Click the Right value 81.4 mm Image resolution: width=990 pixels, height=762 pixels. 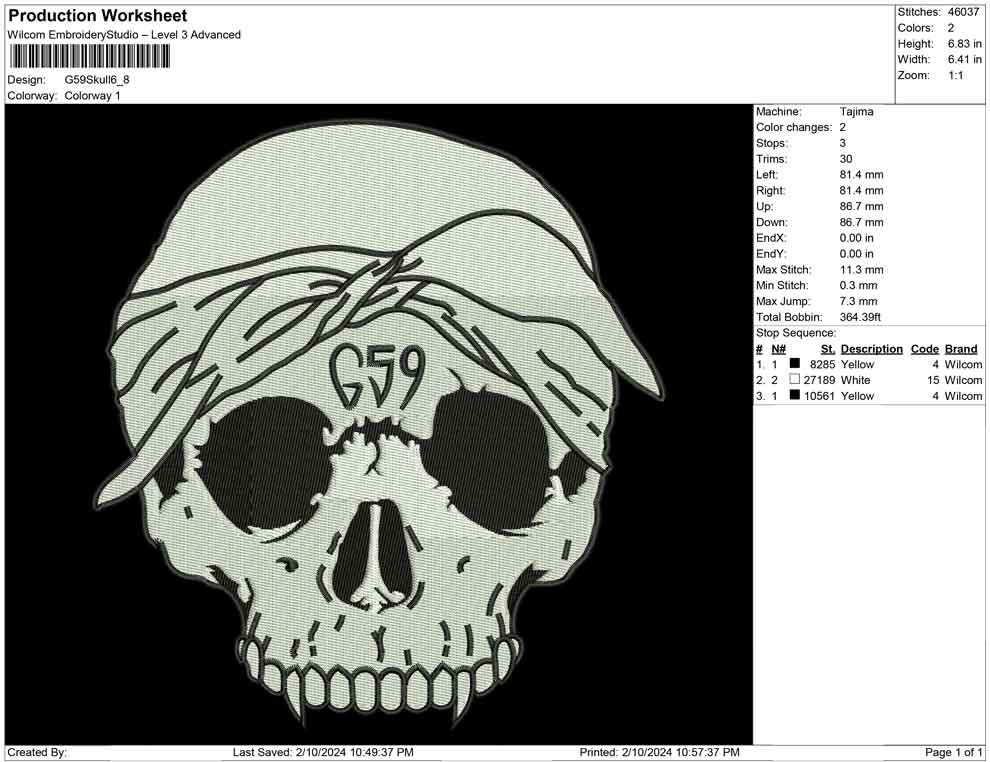point(861,191)
